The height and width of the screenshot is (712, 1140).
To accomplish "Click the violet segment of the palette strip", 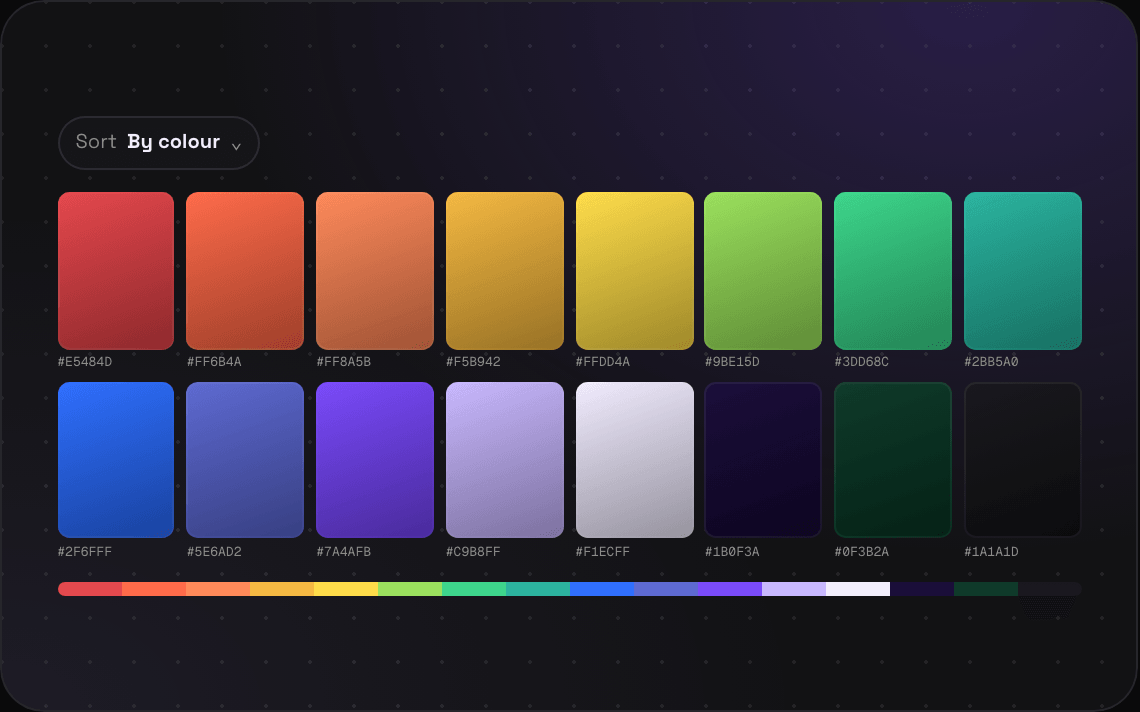I will click(730, 589).
